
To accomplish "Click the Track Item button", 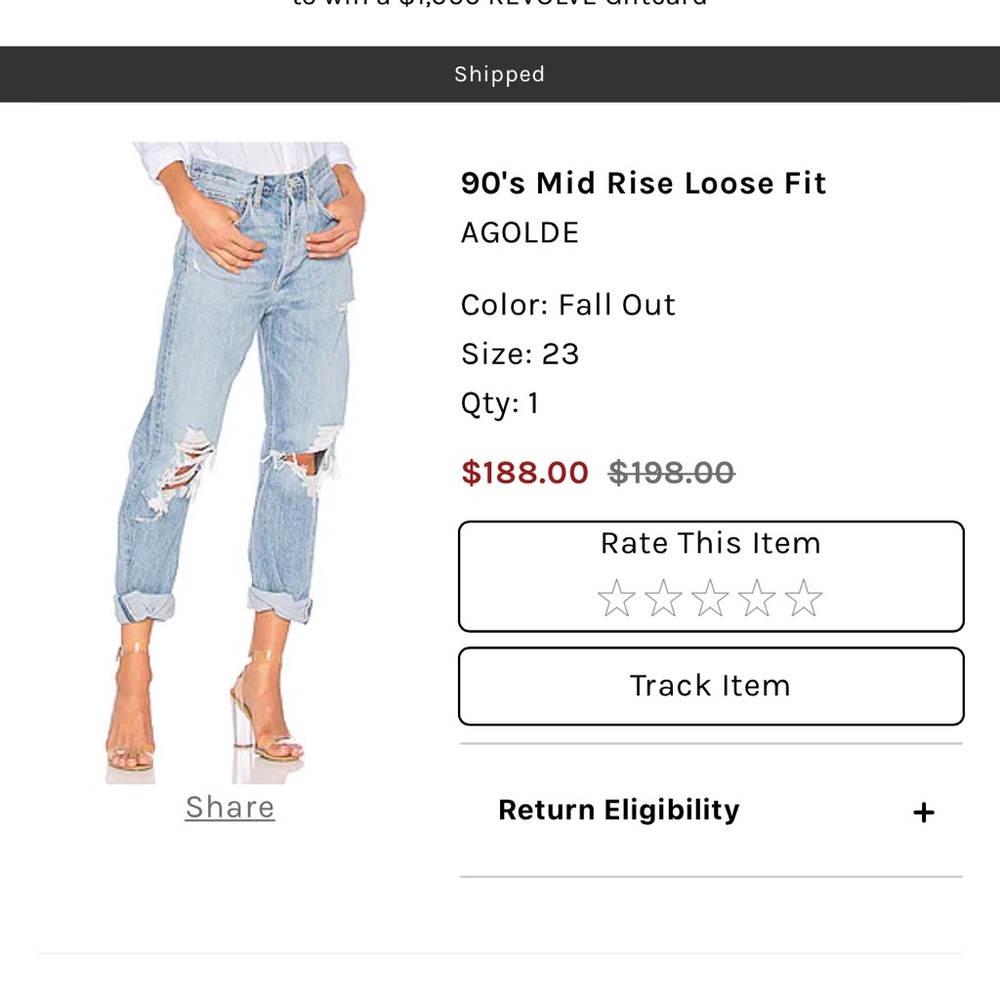I will click(x=710, y=686).
